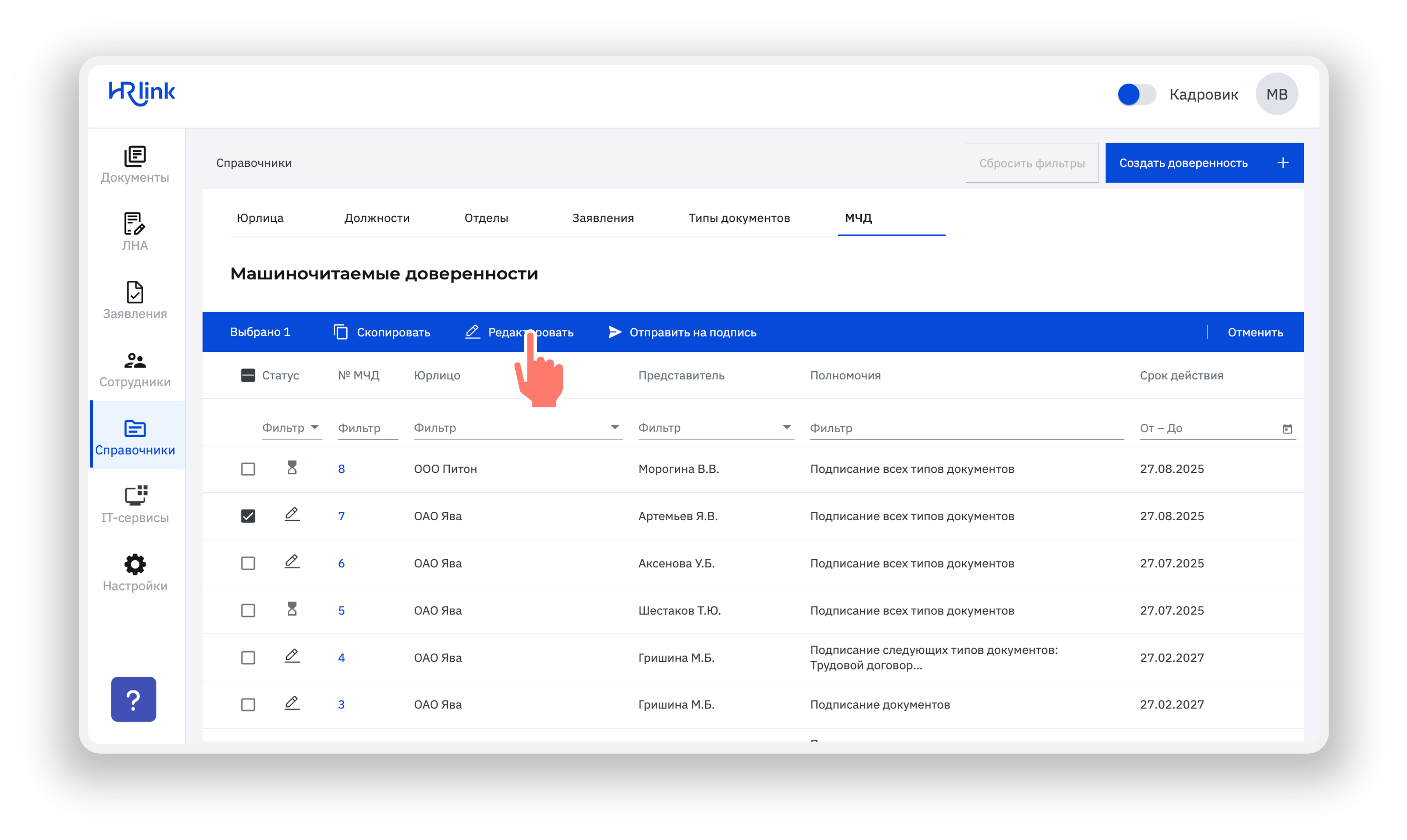
Task: Open Сотрудники in the sidebar
Action: (x=135, y=369)
